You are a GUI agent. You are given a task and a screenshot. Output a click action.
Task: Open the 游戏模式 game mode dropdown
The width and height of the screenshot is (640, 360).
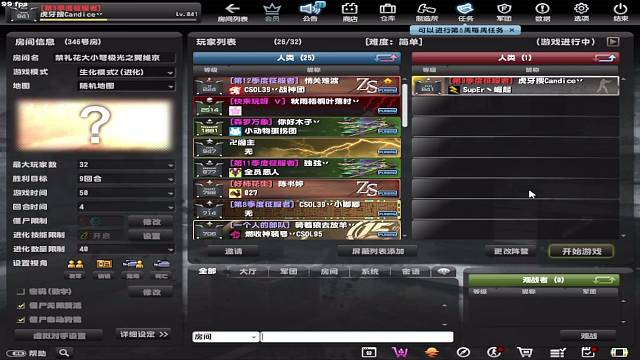(126, 72)
